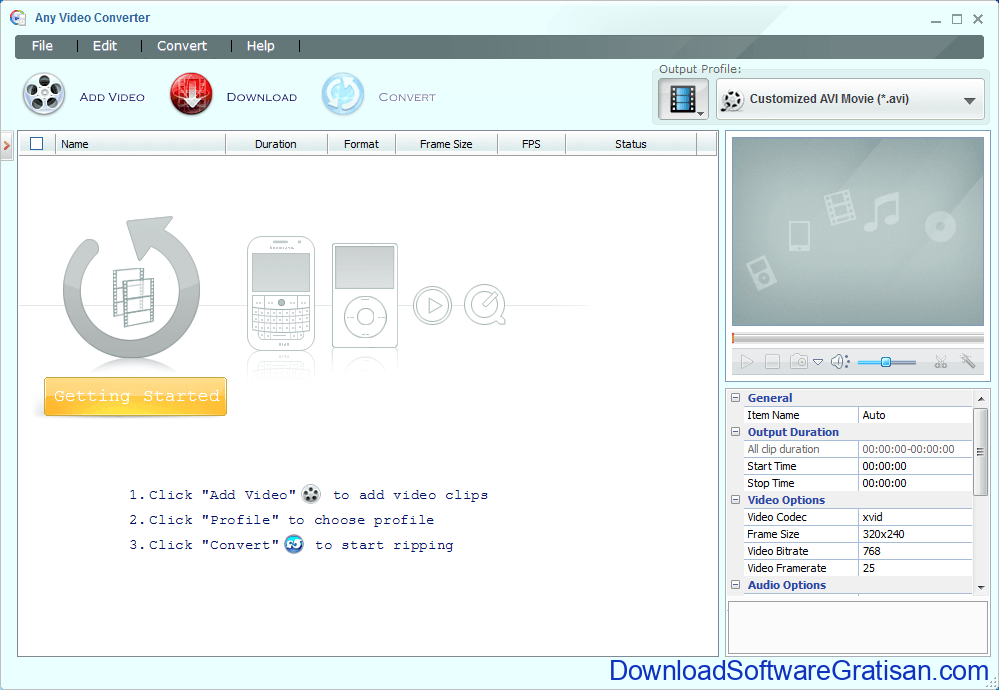Collapse the Audio Options section
Screen dimensions: 999x690
click(735, 585)
